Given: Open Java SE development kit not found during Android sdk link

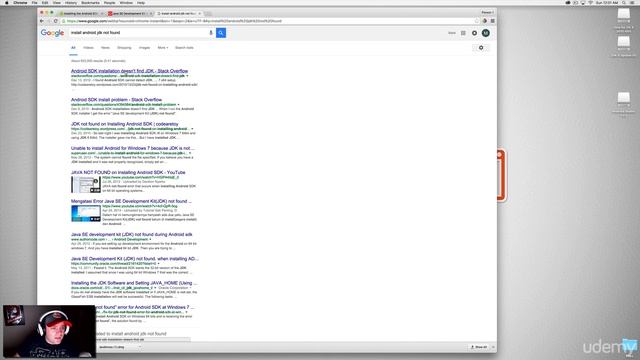Looking at the screenshot, I should coord(131,235).
